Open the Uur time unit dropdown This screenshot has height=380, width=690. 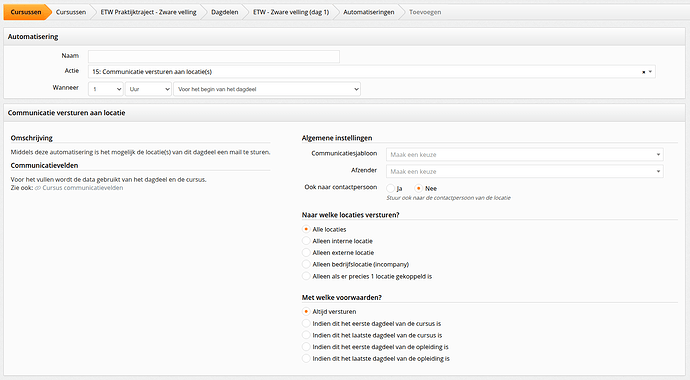[x=148, y=89]
